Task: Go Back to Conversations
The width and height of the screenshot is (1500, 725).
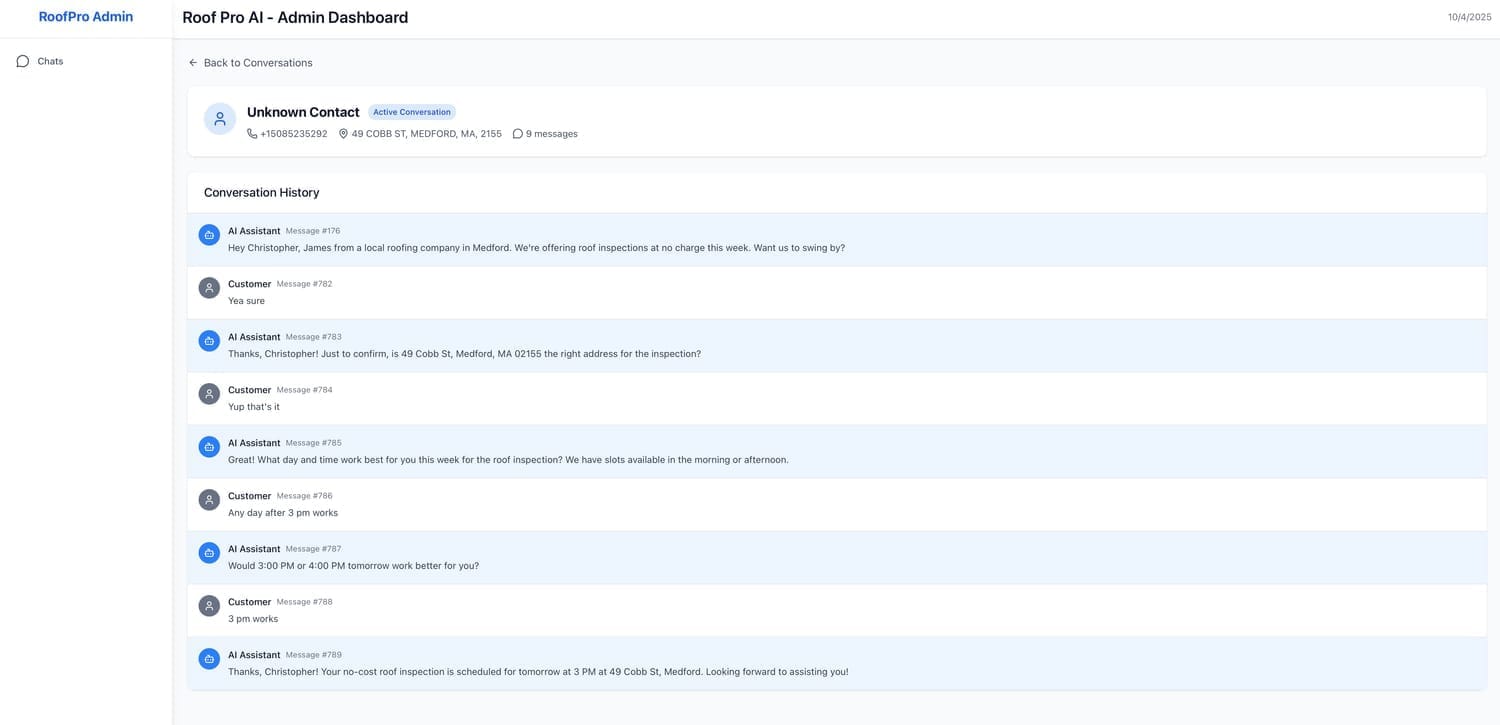Action: coord(257,63)
